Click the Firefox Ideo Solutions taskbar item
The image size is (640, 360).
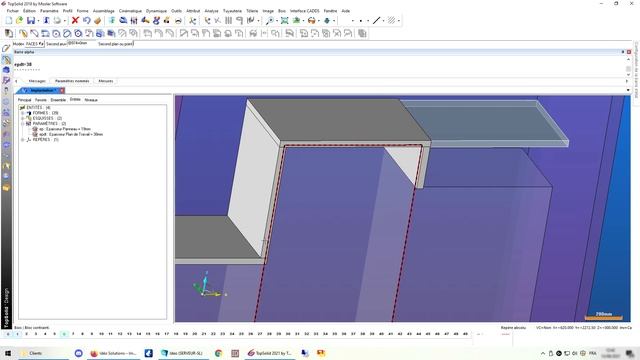point(113,353)
